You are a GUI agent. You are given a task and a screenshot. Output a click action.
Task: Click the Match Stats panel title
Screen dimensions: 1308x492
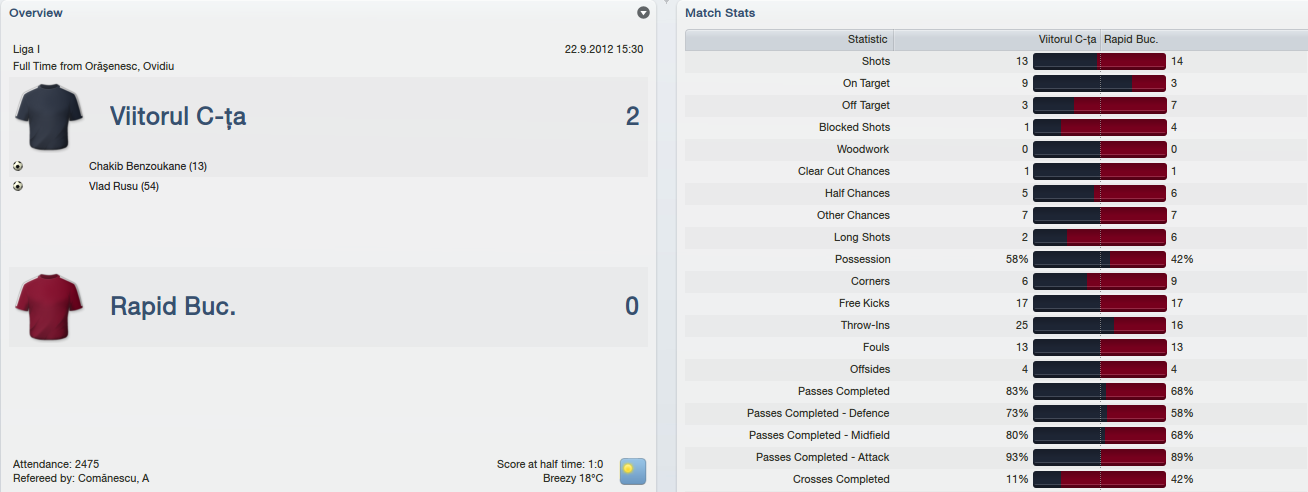(720, 13)
